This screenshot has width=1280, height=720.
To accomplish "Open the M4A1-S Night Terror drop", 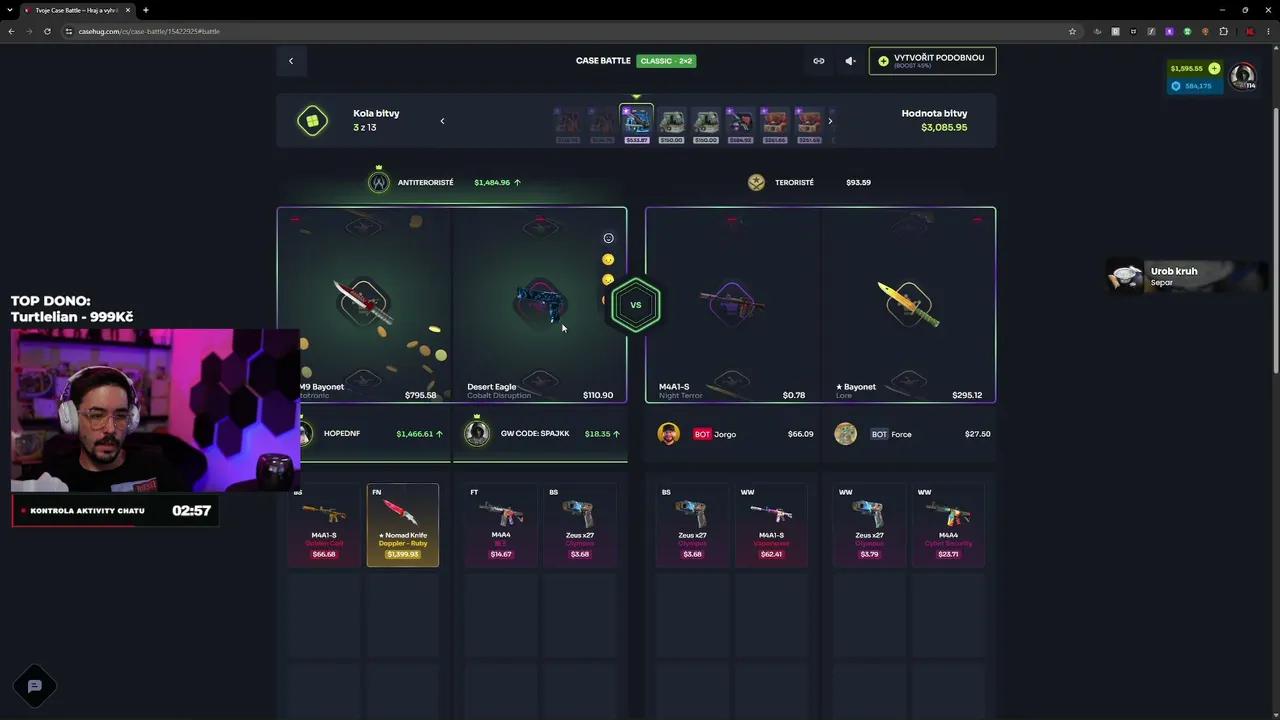I will pos(733,305).
